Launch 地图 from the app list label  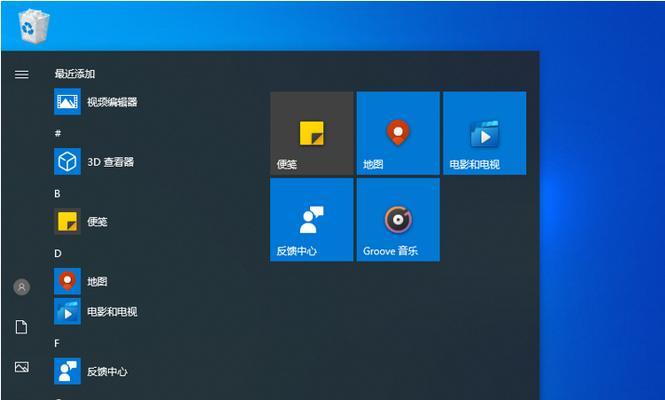97,282
